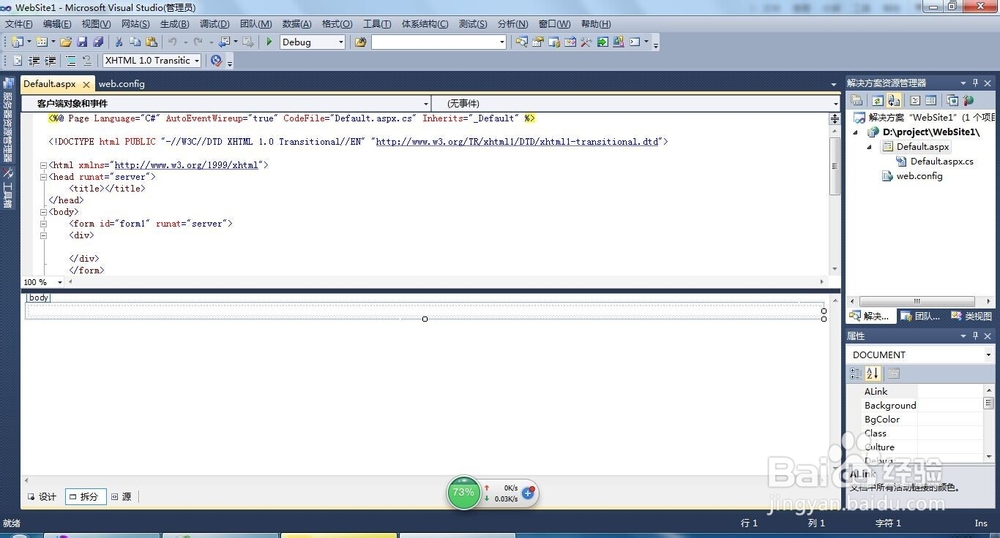This screenshot has width=1000, height=538.
Task: Open the DOCUMENT object dropdown in Properties
Action: click(x=988, y=355)
